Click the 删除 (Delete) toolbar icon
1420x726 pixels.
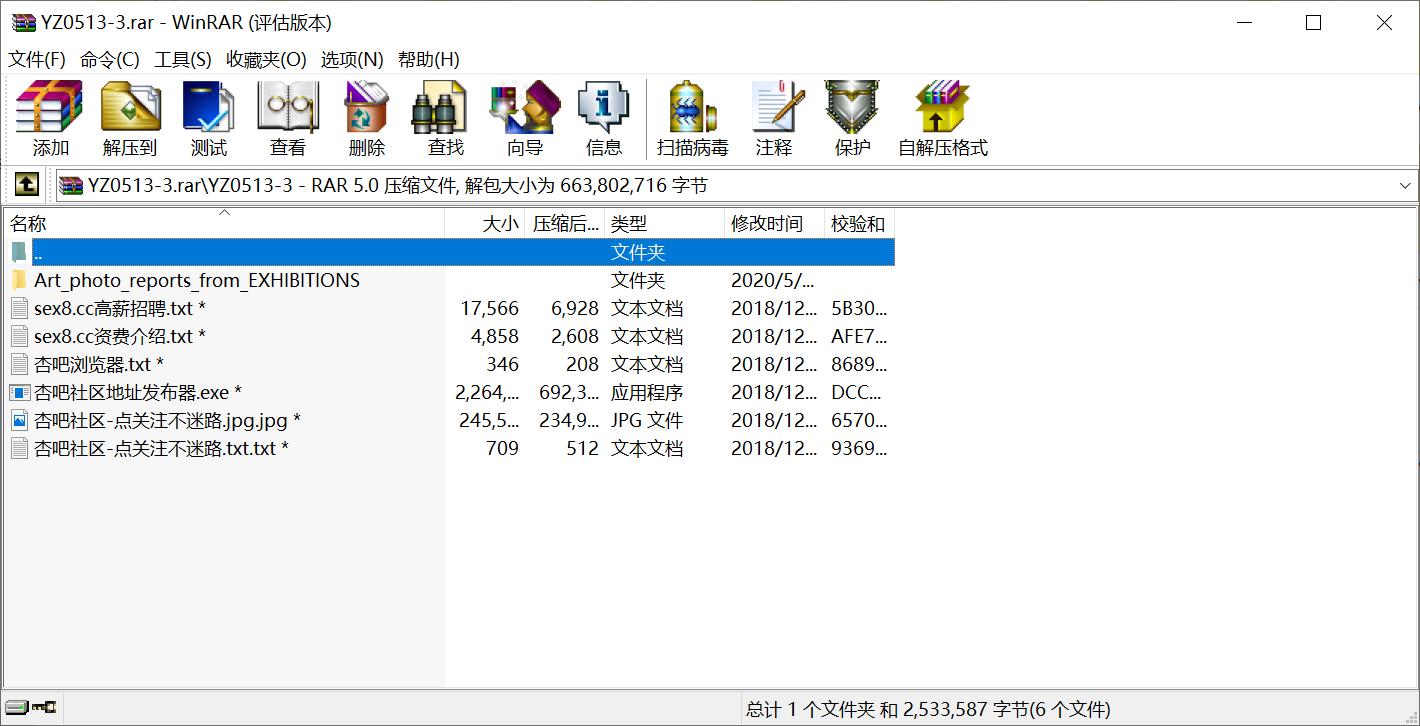367,107
